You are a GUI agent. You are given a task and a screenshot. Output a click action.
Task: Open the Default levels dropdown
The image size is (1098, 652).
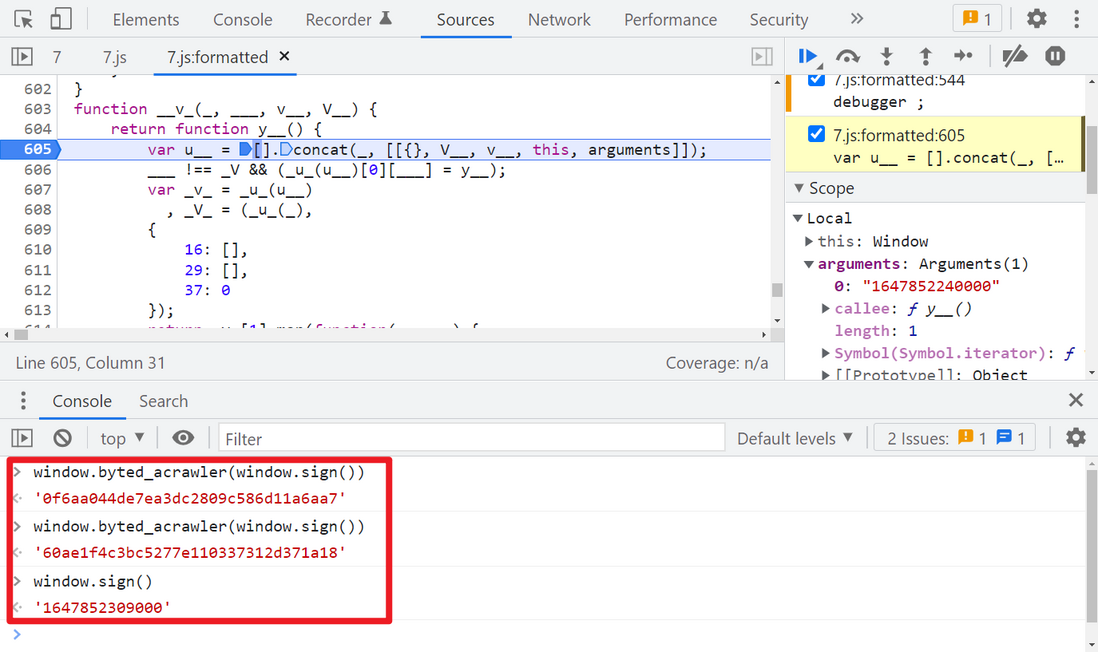pyautogui.click(x=795, y=438)
